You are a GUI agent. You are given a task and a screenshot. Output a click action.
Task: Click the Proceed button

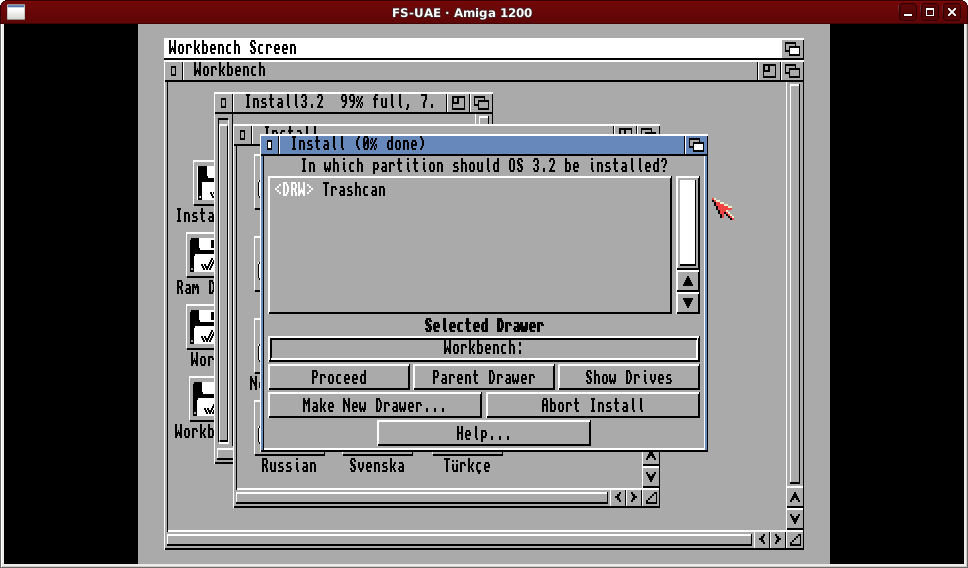click(339, 377)
